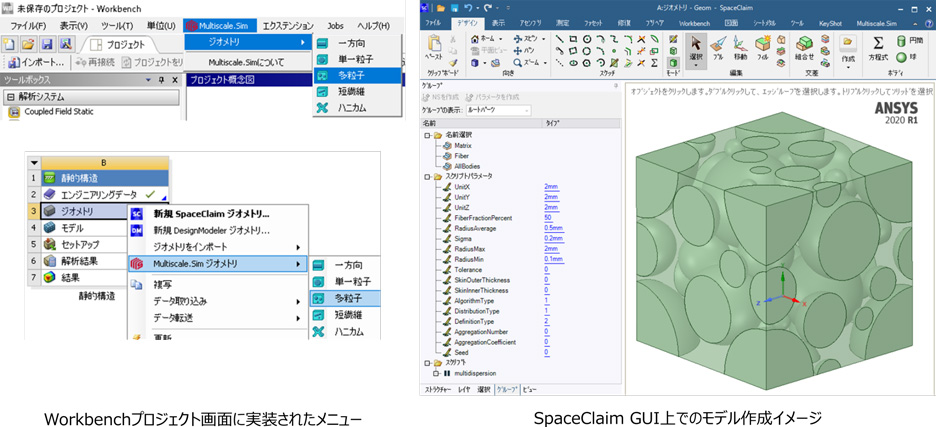Select 3D mode icon in Mode group
Viewport: 936px width, 427px height.
(673, 63)
